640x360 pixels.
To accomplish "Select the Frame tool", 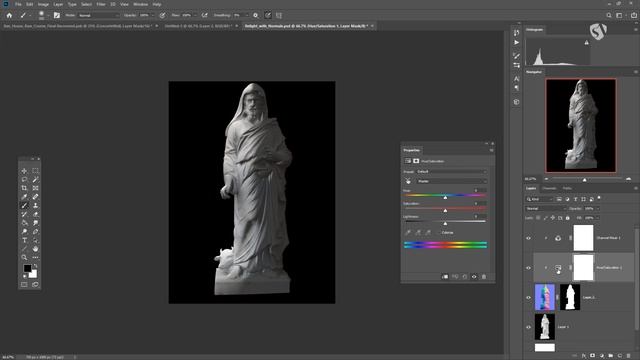I will click(x=36, y=188).
